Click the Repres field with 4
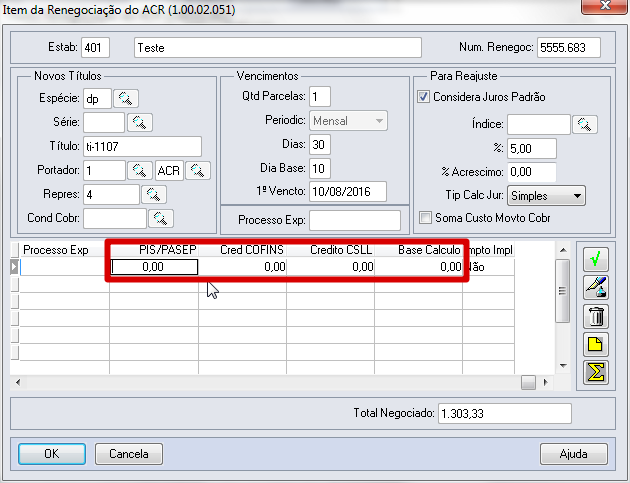 (111, 195)
